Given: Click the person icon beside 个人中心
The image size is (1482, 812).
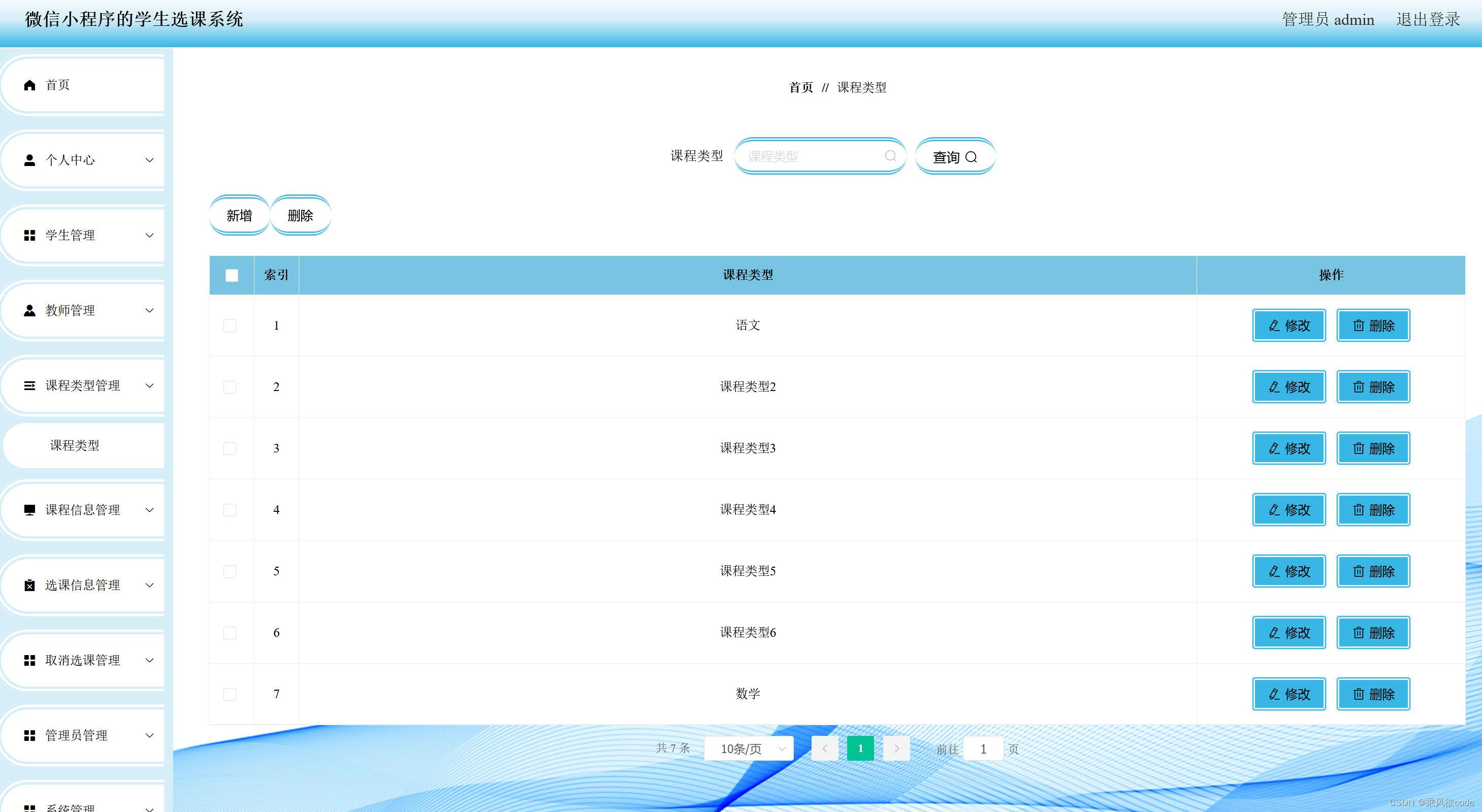Looking at the screenshot, I should [x=30, y=160].
